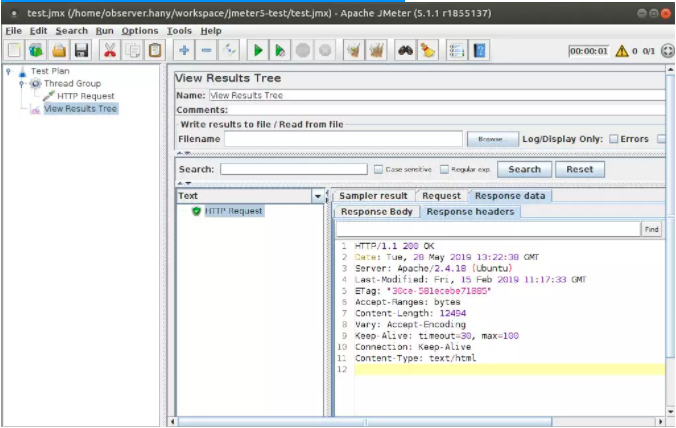Click the Shutdown test icon
The height and width of the screenshot is (428, 676).
325,50
